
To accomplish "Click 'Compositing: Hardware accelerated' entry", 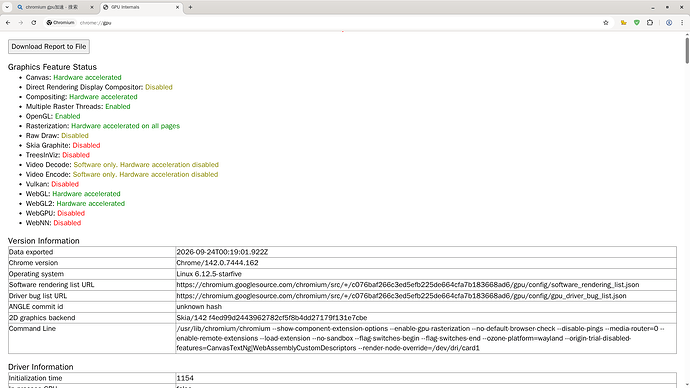I will [81, 97].
